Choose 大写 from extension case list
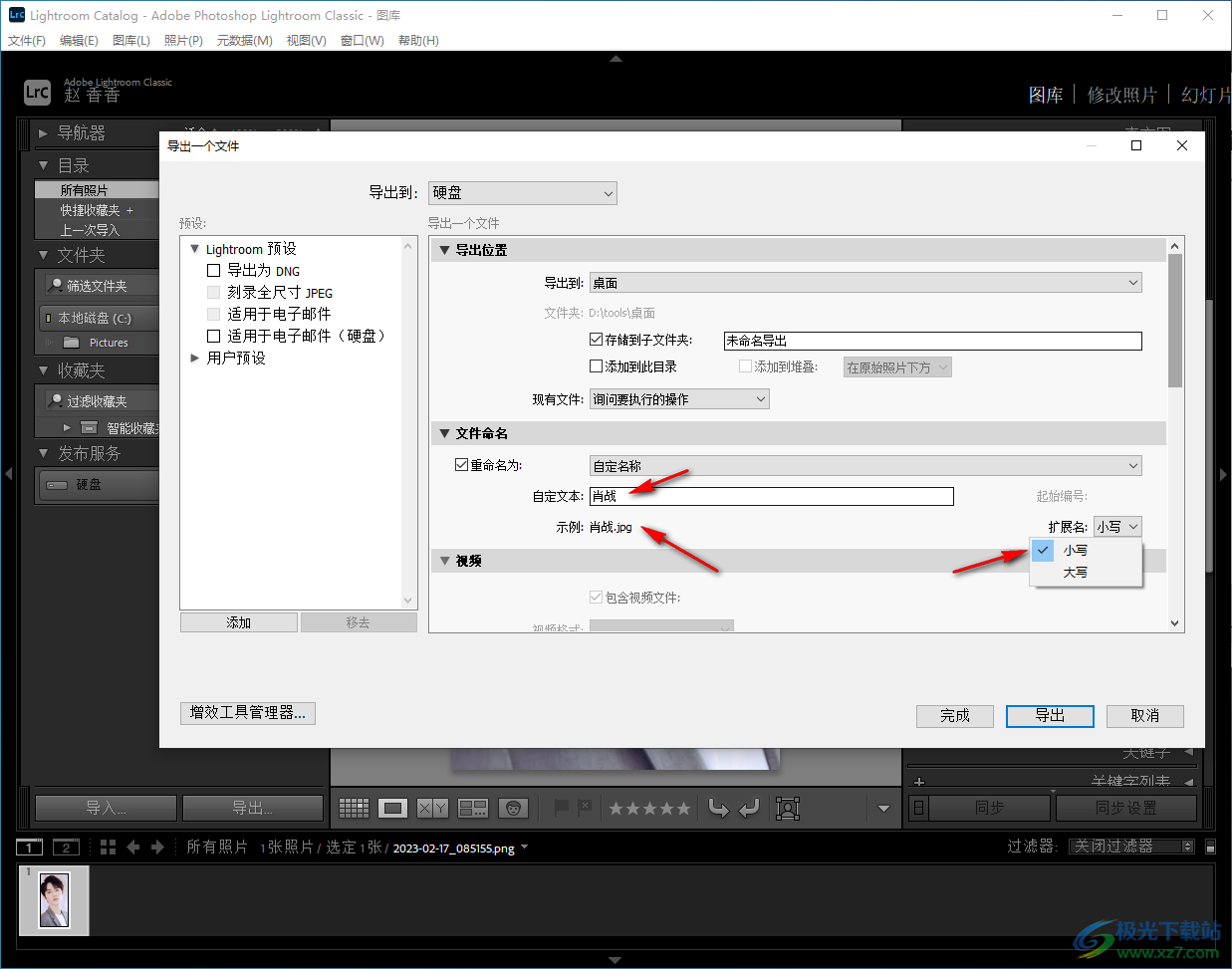The width and height of the screenshot is (1232, 969). [1075, 573]
